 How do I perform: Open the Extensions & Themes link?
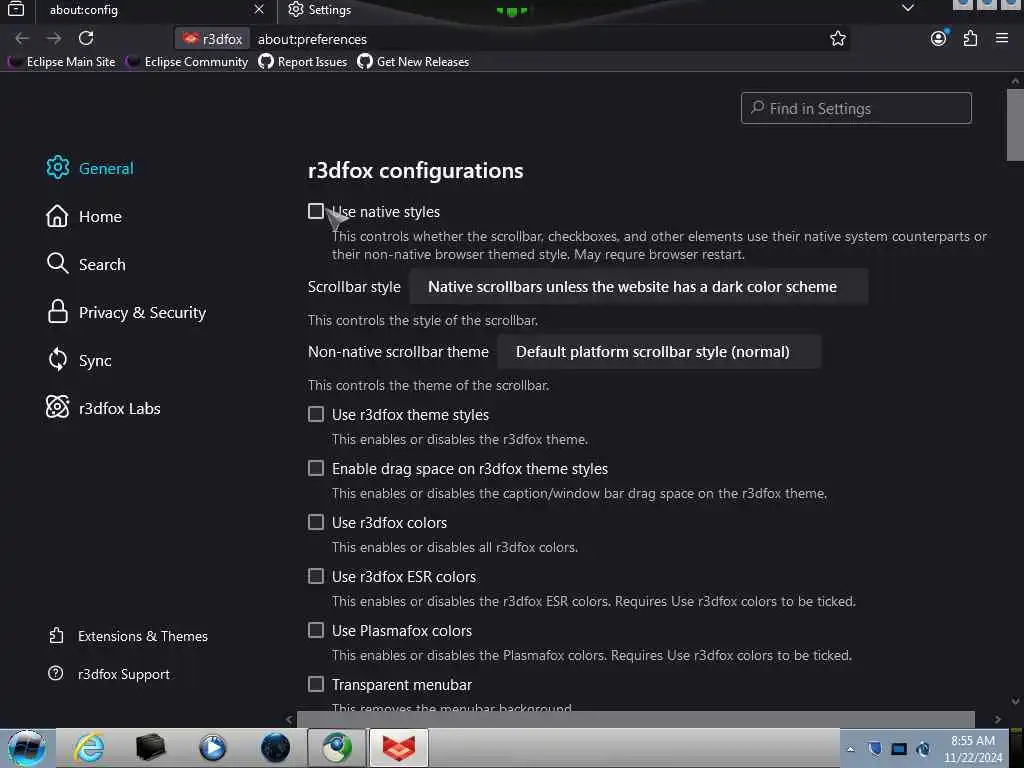click(142, 636)
